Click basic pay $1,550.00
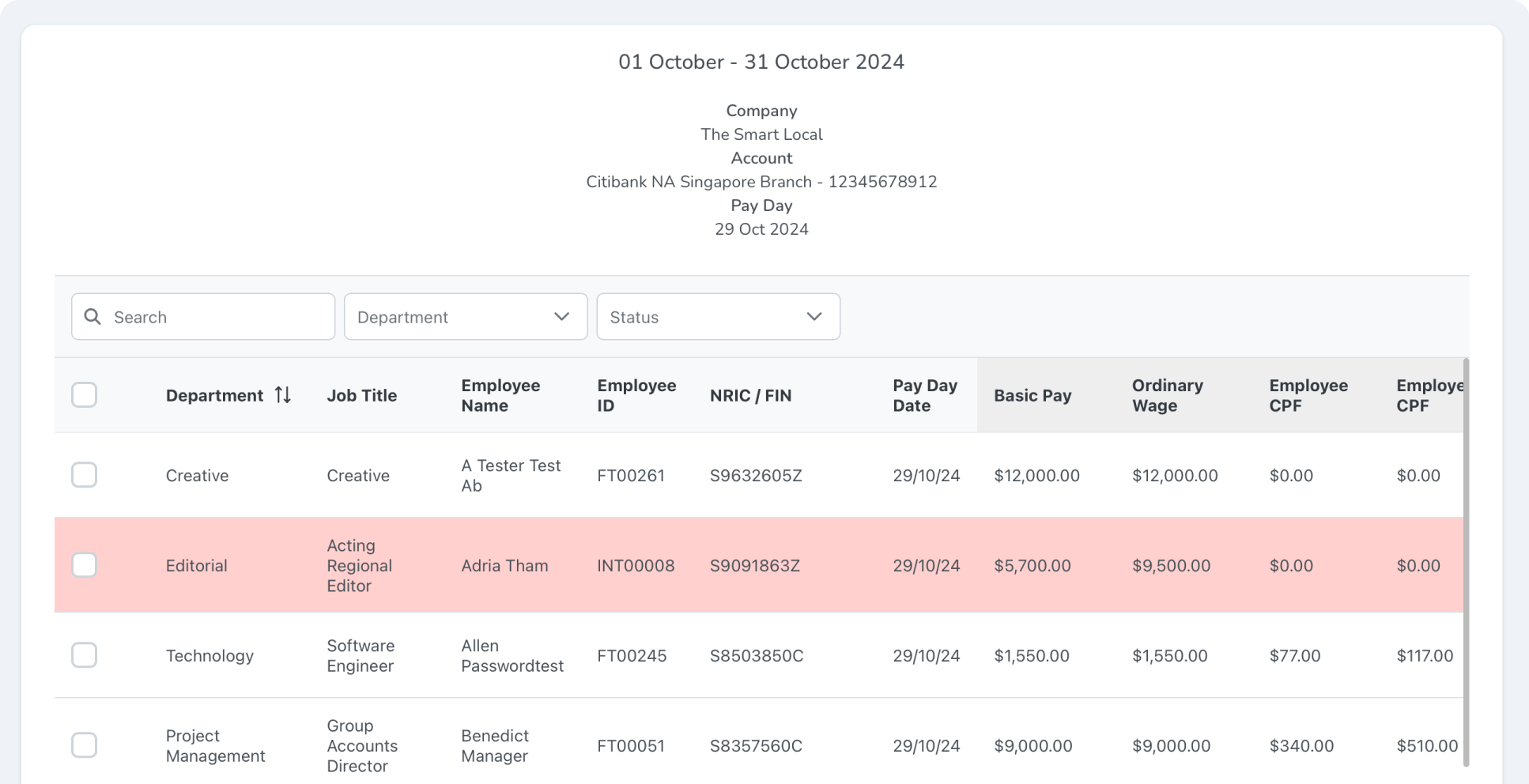This screenshot has height=784, width=1529. (x=1032, y=656)
